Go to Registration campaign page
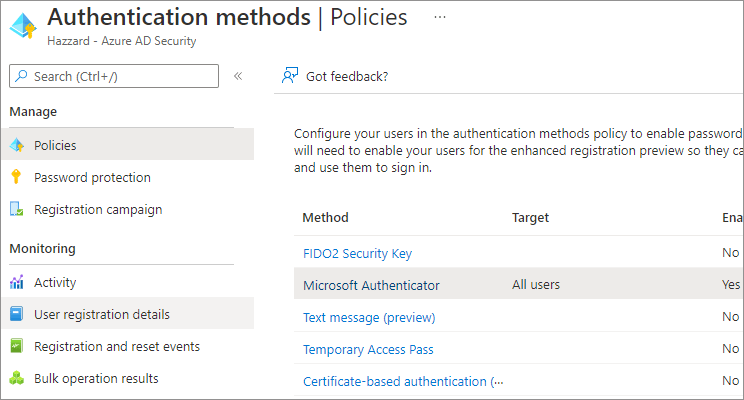This screenshot has width=744, height=400. (x=98, y=210)
